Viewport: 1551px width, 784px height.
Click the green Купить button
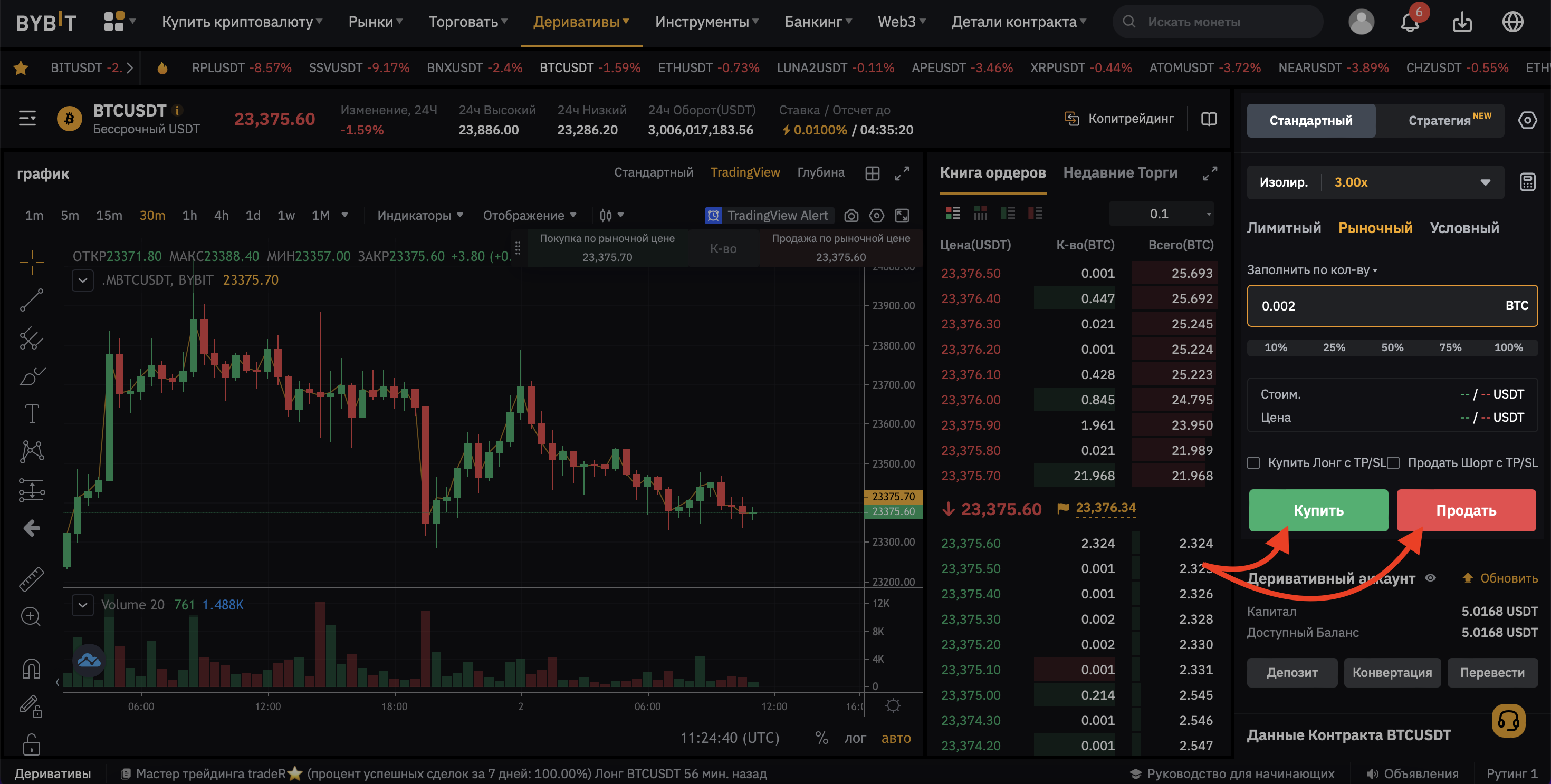(x=1318, y=510)
